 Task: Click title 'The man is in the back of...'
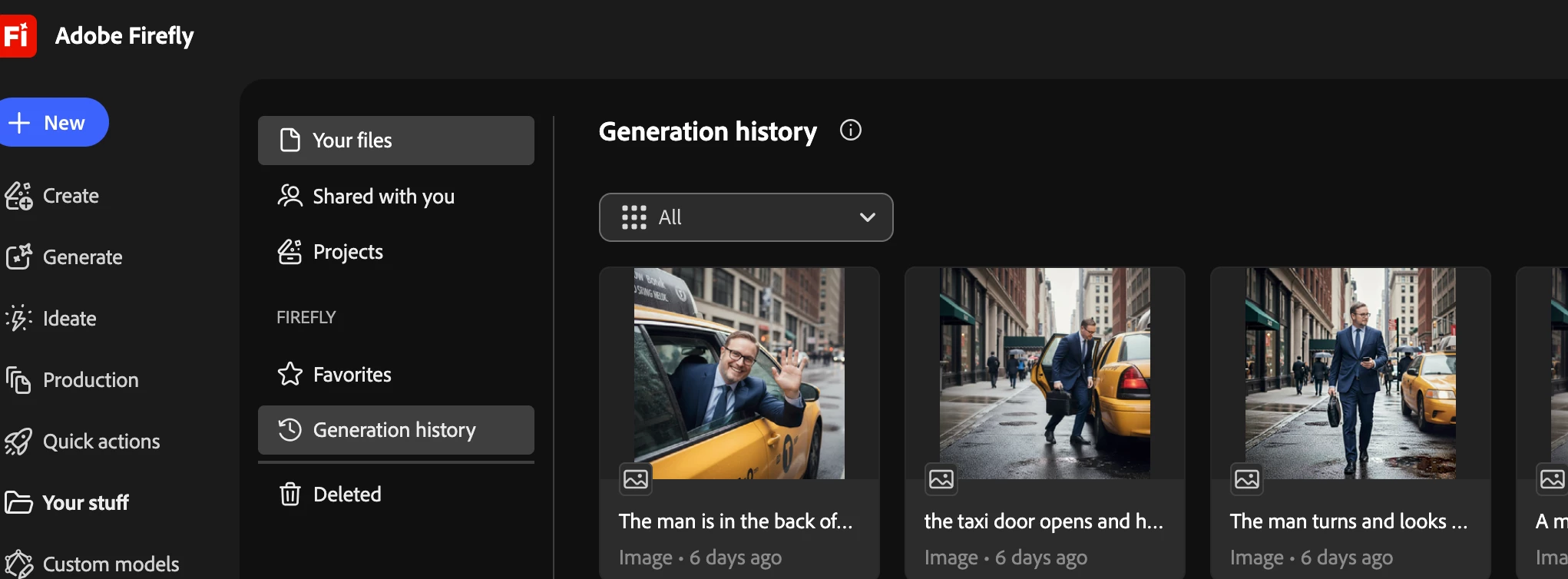736,521
